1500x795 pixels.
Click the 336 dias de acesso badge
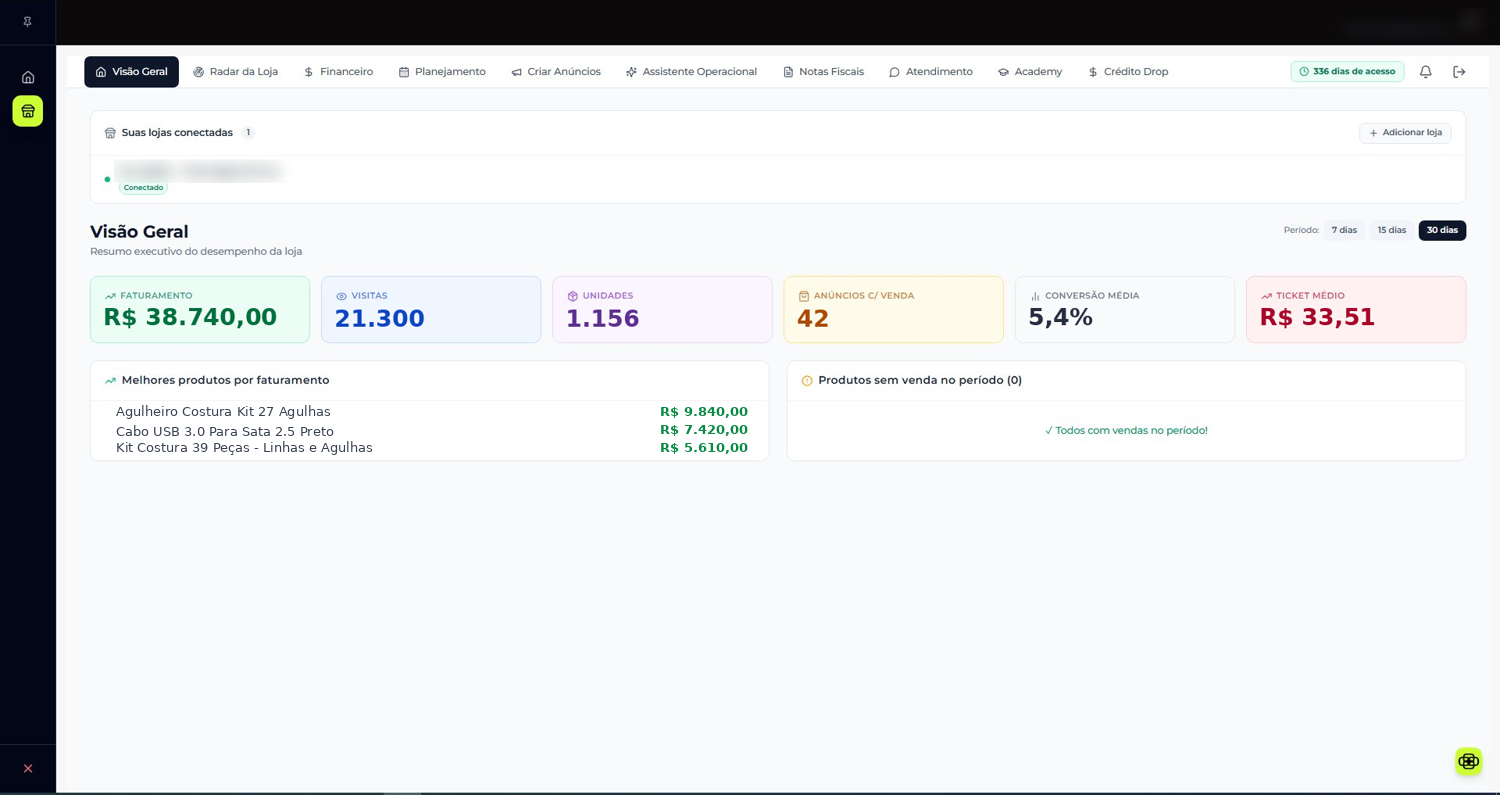pyautogui.click(x=1347, y=72)
